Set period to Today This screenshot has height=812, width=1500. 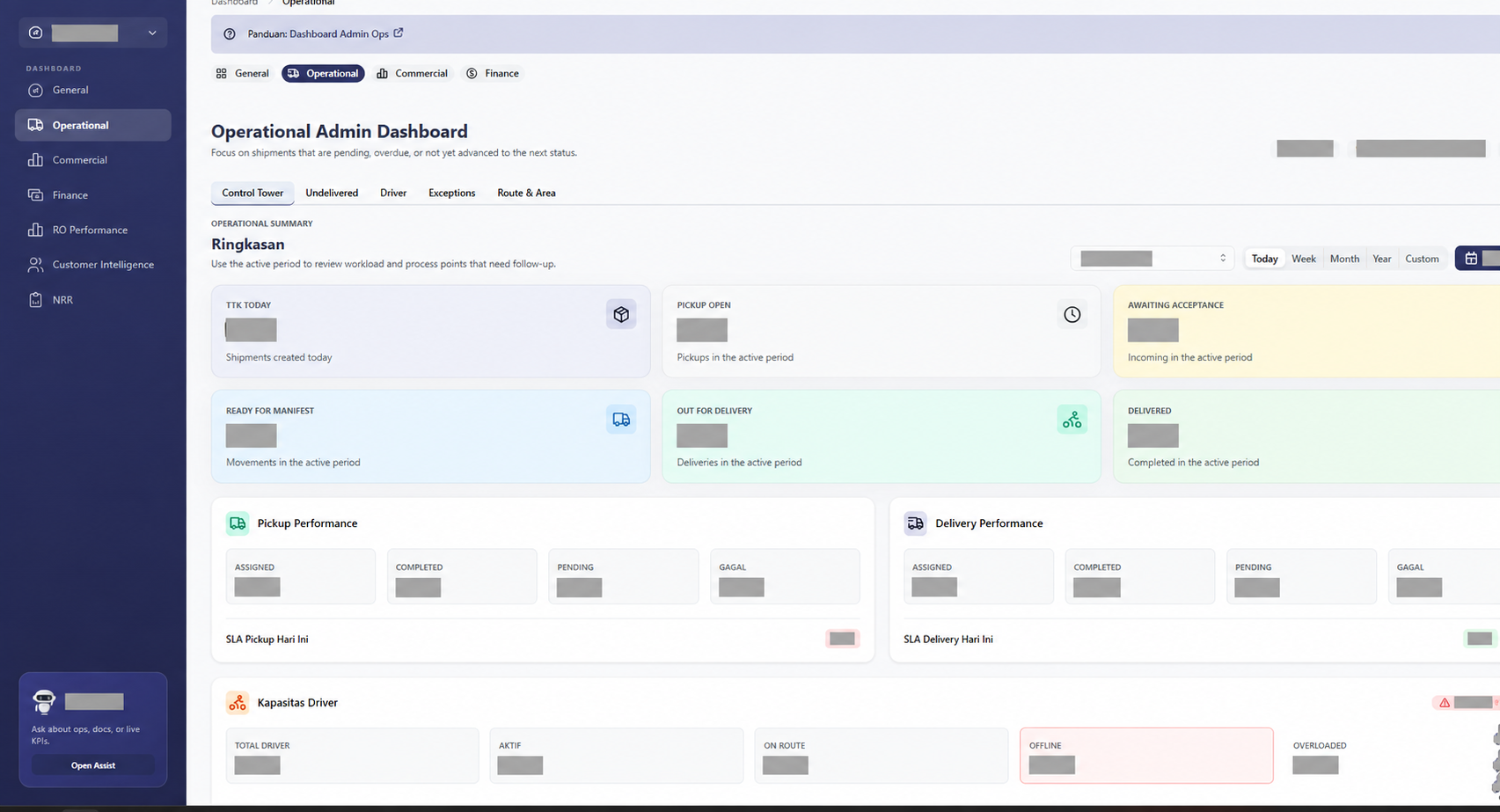pyautogui.click(x=1264, y=259)
